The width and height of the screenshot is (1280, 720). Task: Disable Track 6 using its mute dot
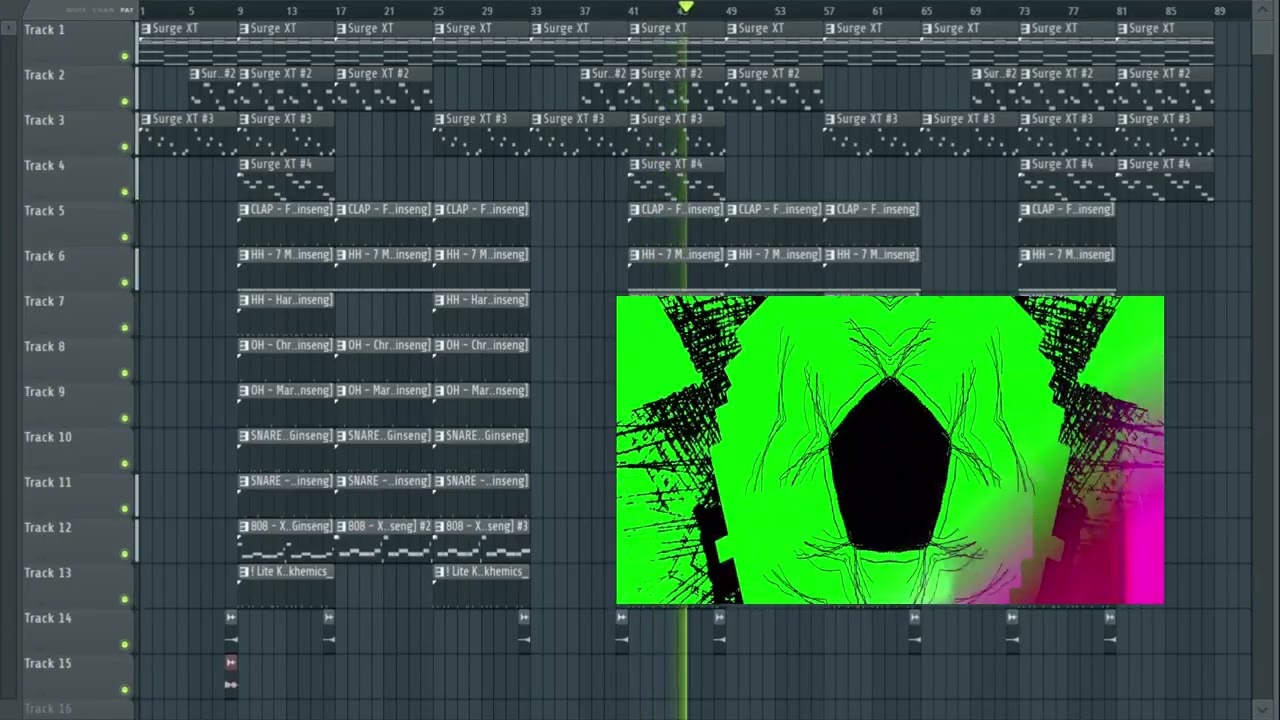(125, 282)
